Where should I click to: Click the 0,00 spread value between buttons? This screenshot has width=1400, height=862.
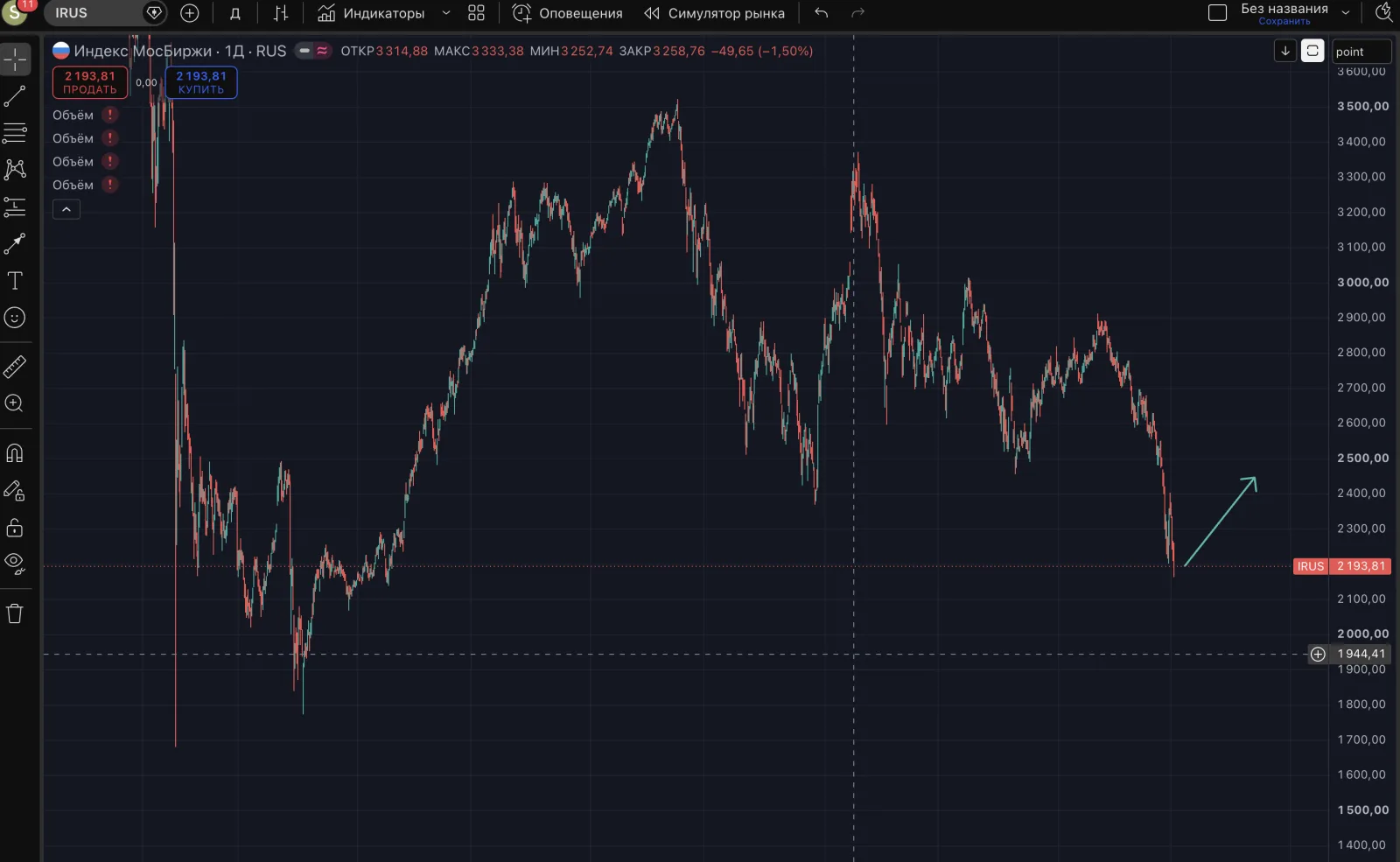tap(147, 82)
